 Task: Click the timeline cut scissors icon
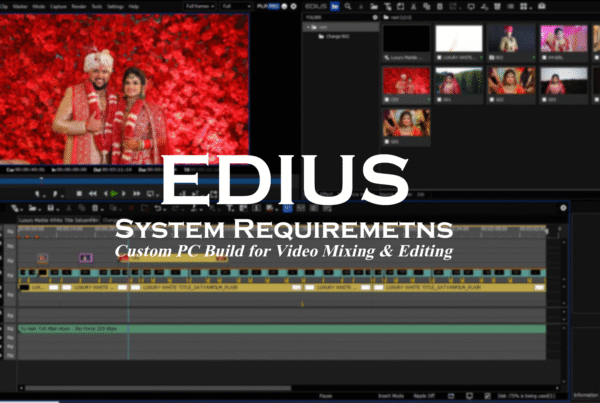tap(69, 208)
